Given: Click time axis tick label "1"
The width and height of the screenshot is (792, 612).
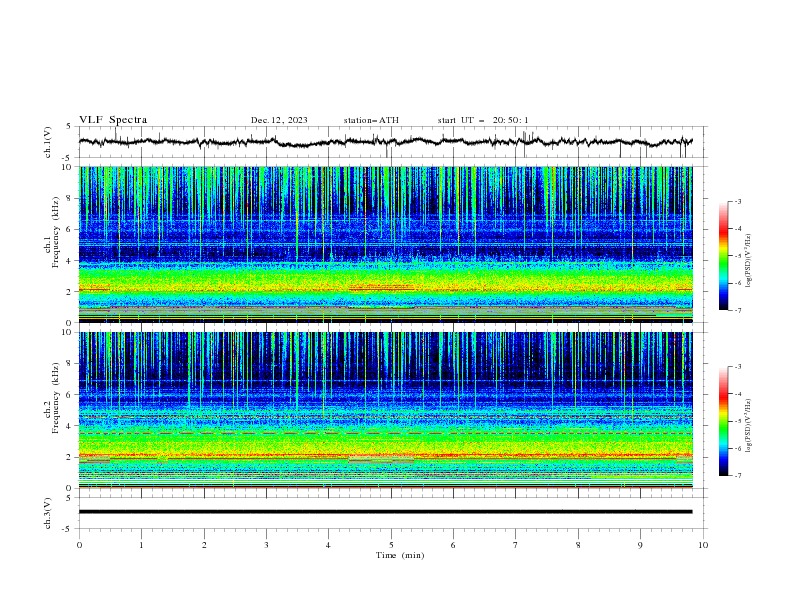Looking at the screenshot, I should 141,545.
